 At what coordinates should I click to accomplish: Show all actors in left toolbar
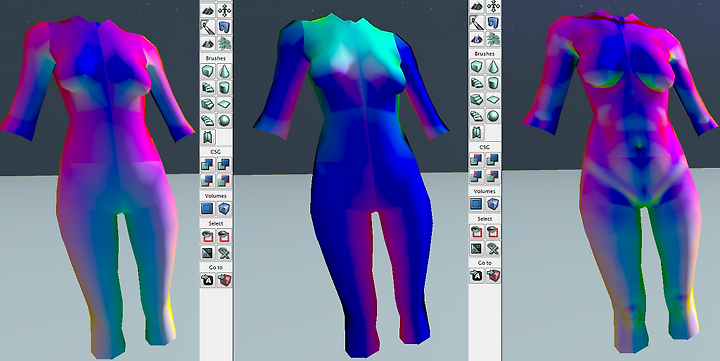(x=224, y=253)
